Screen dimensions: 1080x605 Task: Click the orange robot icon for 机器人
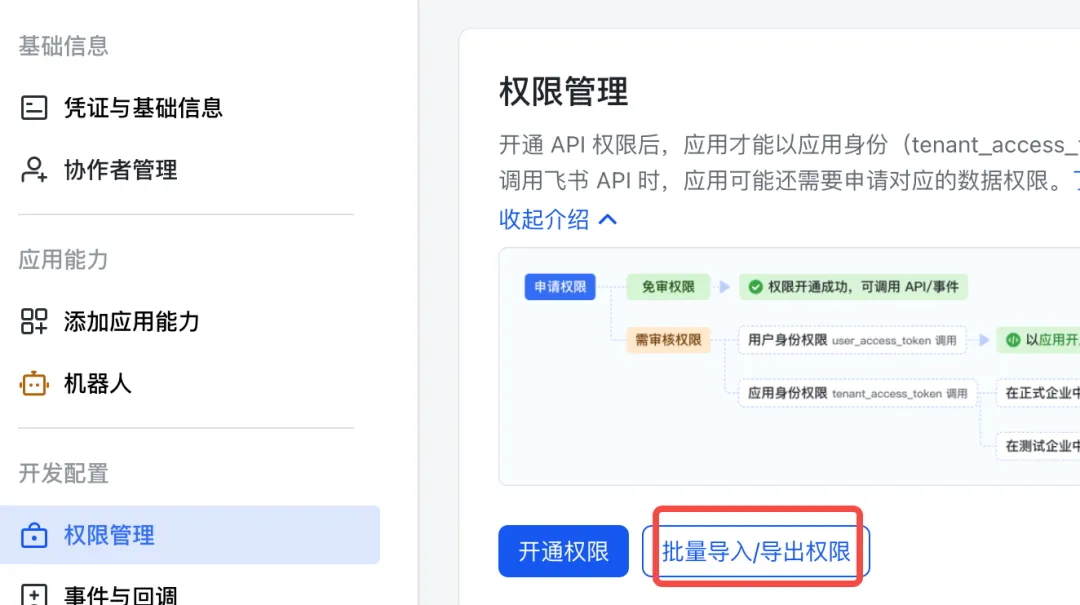(x=34, y=383)
